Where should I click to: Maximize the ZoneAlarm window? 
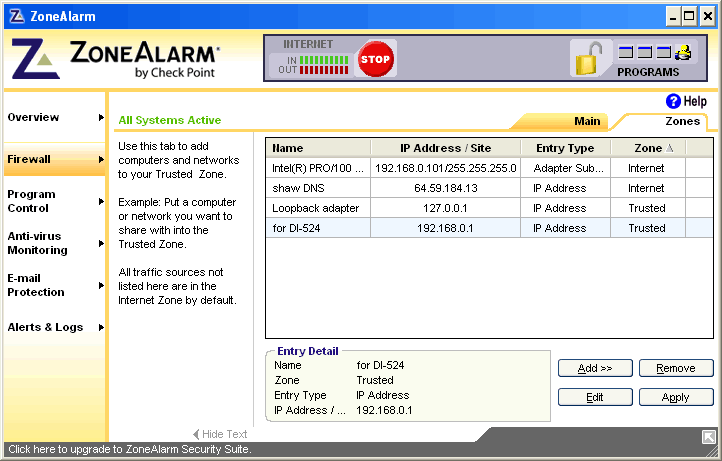click(x=689, y=17)
